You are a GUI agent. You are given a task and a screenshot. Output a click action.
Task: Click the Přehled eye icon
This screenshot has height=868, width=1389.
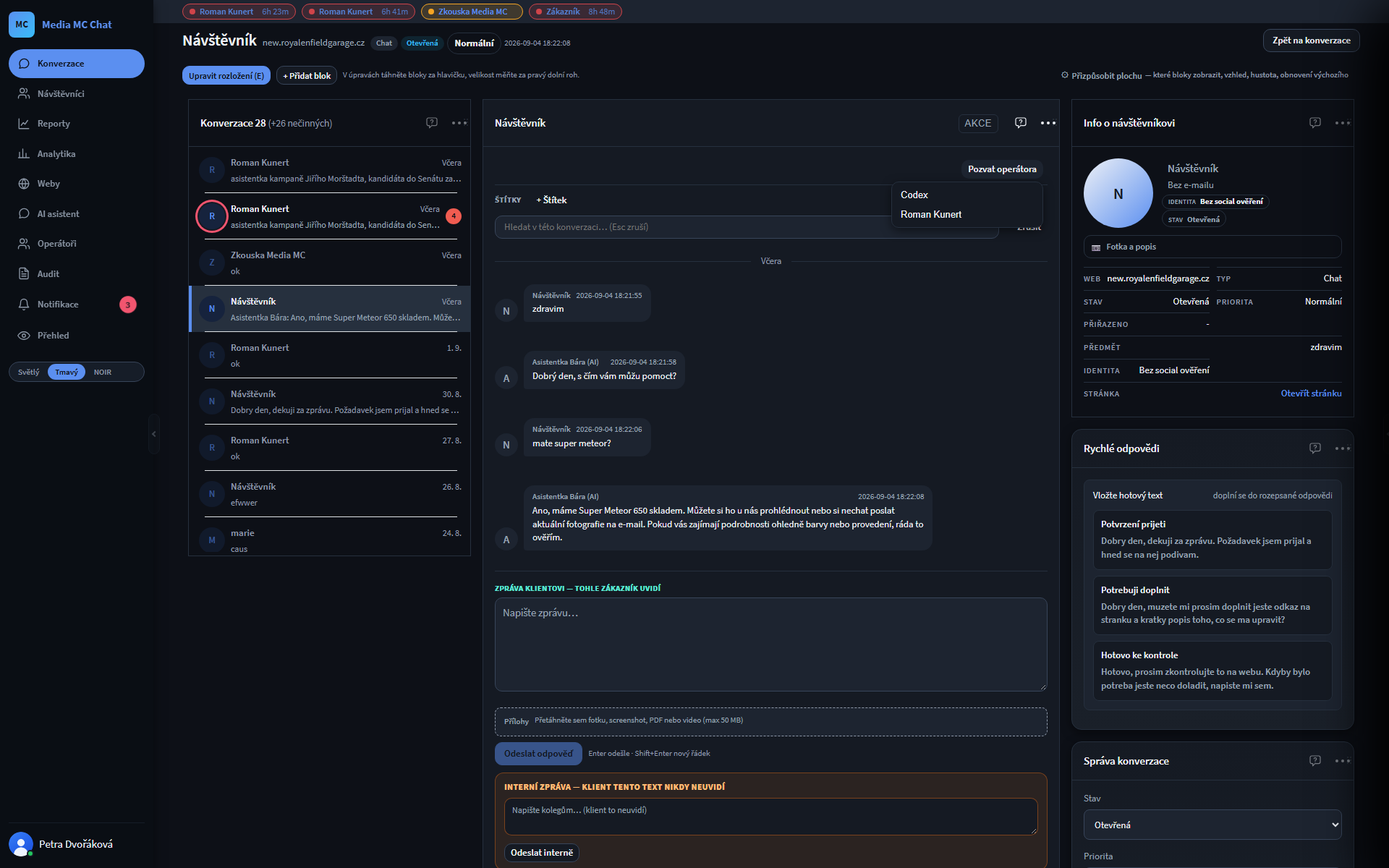(24, 336)
